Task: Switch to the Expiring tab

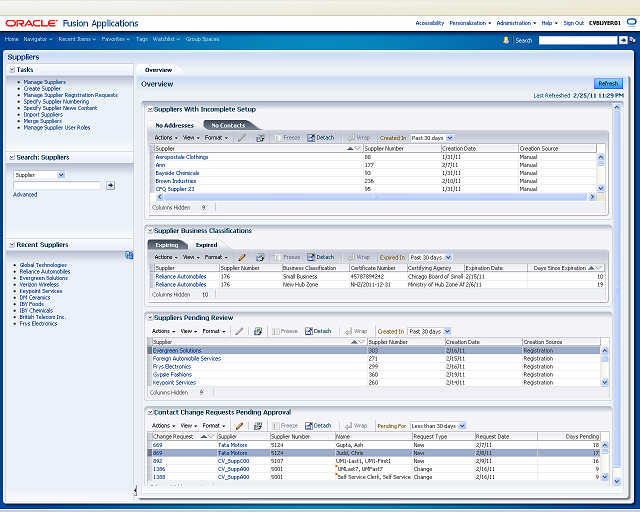Action: point(167,245)
